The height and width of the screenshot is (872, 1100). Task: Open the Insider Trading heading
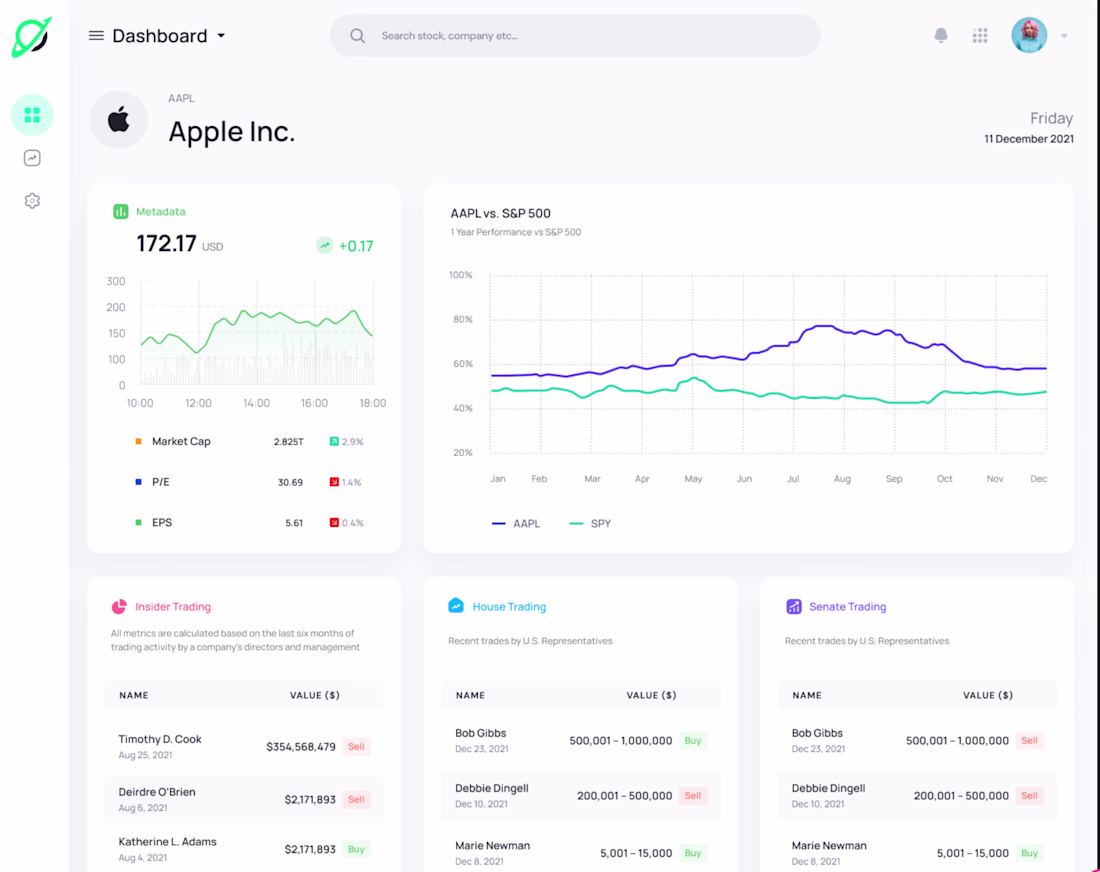(173, 607)
